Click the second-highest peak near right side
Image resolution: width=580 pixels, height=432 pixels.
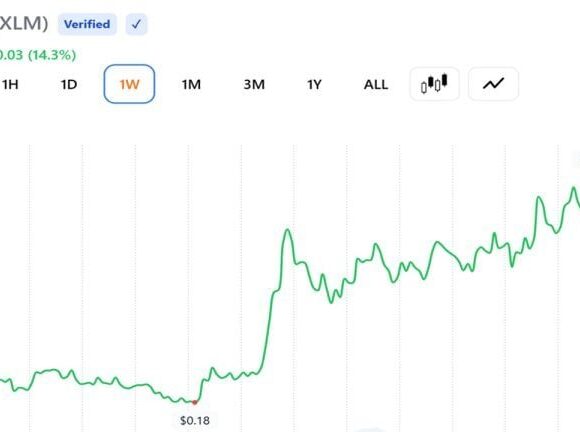pyautogui.click(x=539, y=198)
